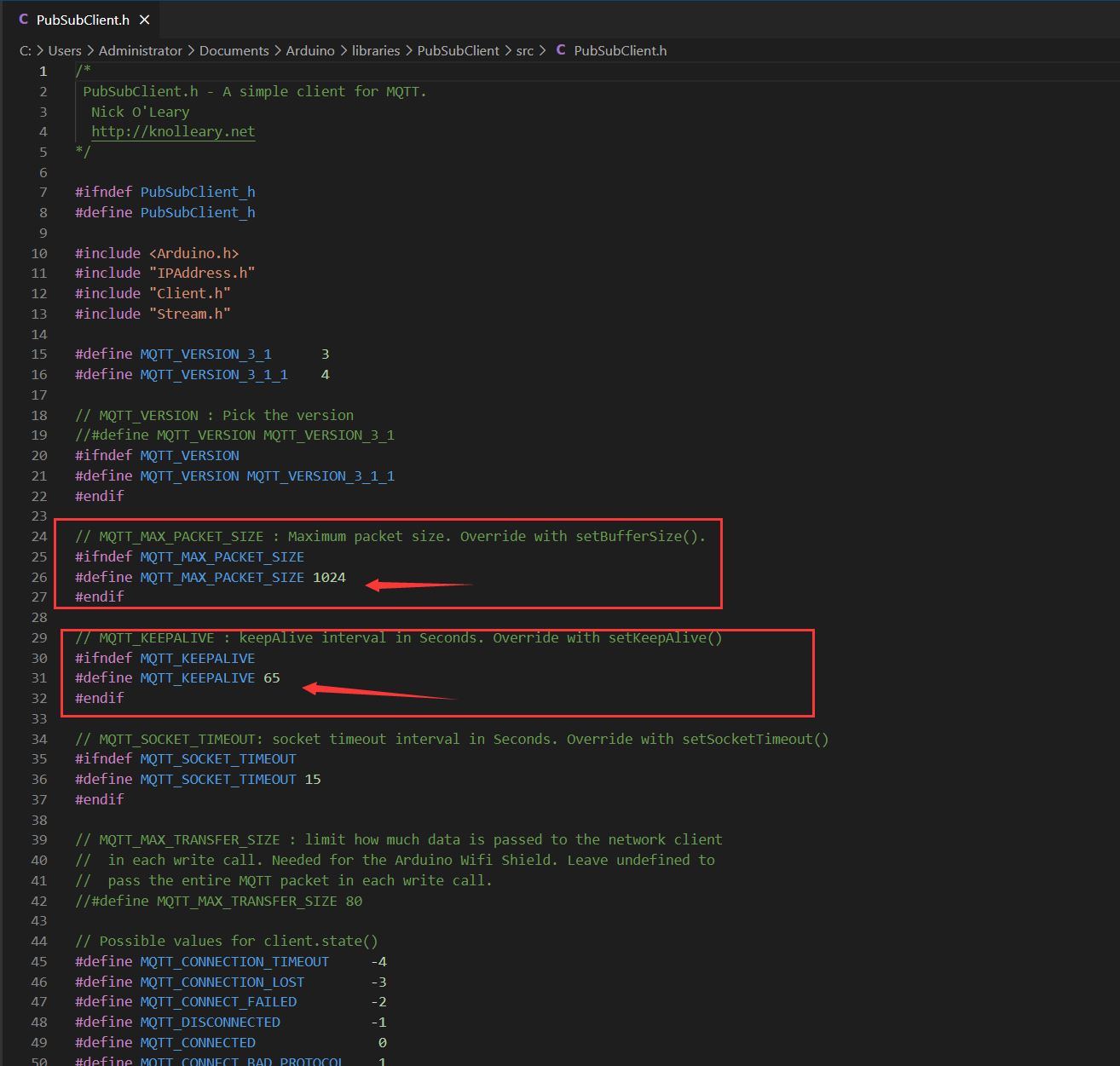Select line number 18 in the gutter
This screenshot has width=1120, height=1066.
point(39,415)
